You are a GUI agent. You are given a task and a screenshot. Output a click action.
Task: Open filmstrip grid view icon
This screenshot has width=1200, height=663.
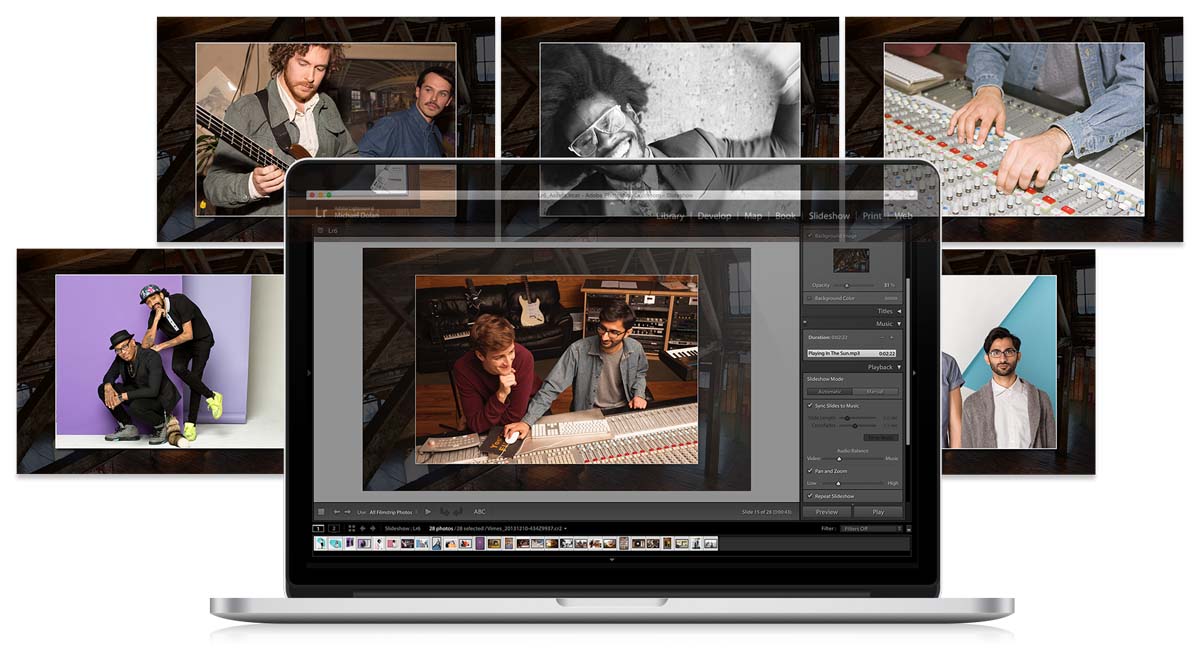tap(351, 528)
